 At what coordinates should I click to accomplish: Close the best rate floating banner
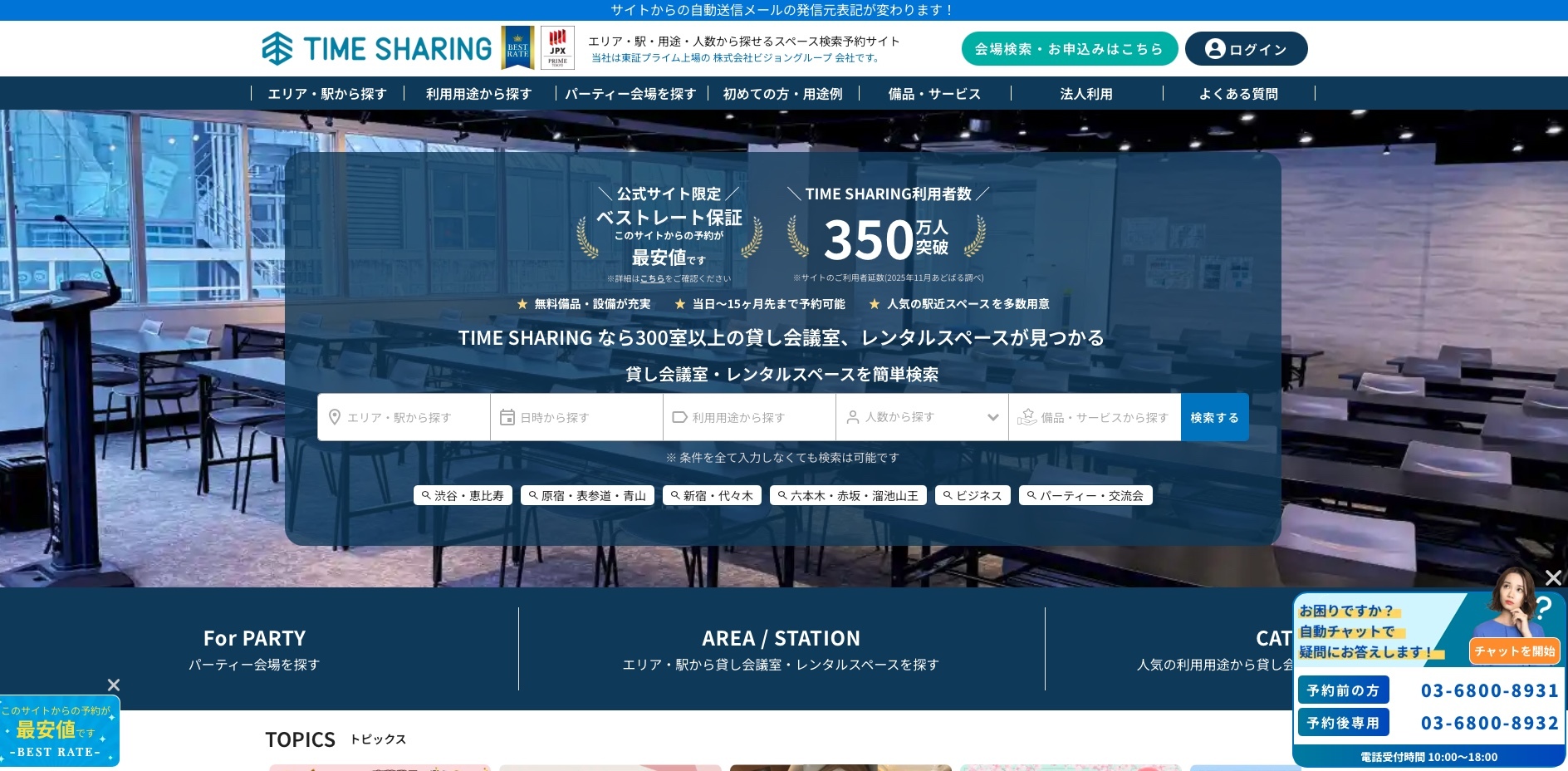[x=114, y=685]
